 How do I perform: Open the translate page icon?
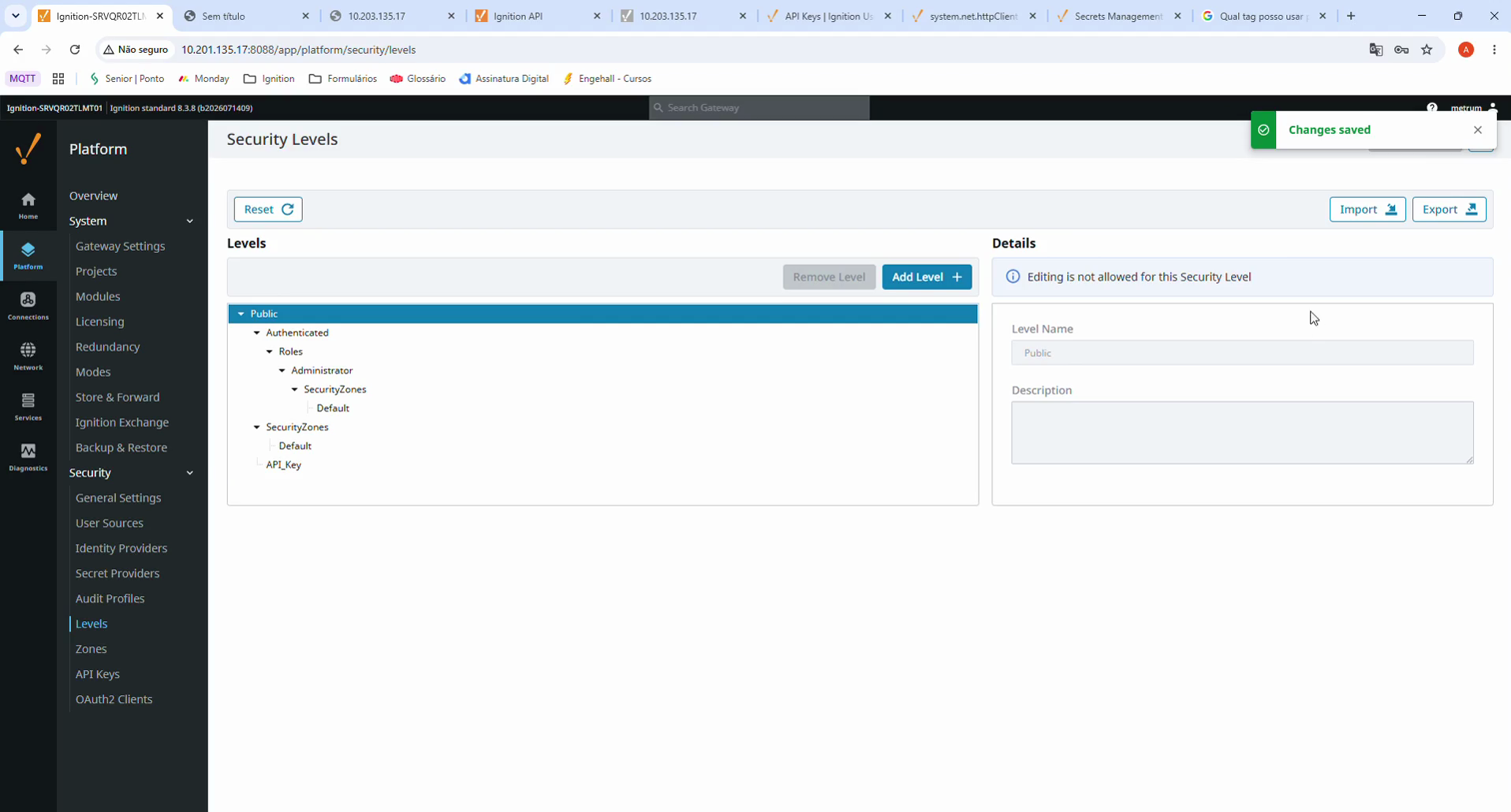coord(1376,50)
